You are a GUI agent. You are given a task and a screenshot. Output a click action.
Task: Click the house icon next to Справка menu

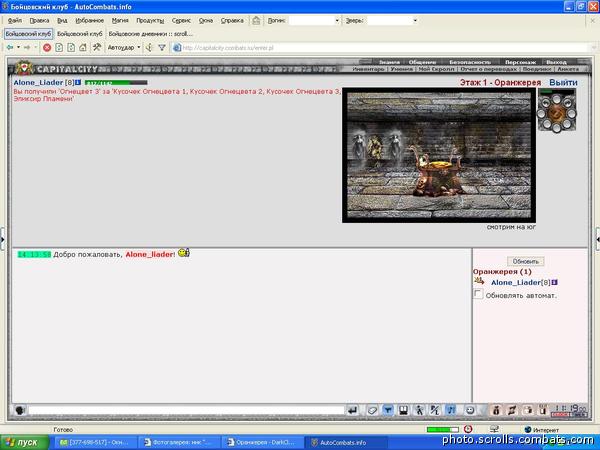[x=256, y=21]
